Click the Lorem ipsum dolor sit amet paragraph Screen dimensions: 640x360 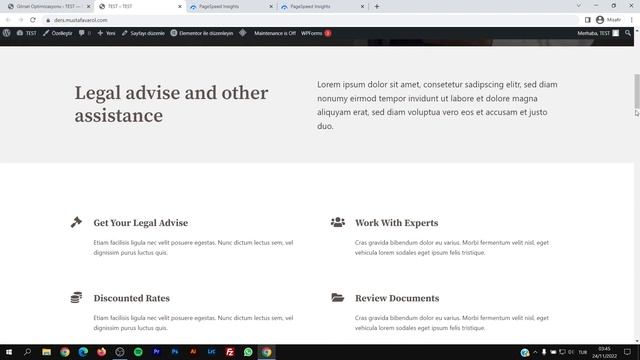pyautogui.click(x=437, y=105)
